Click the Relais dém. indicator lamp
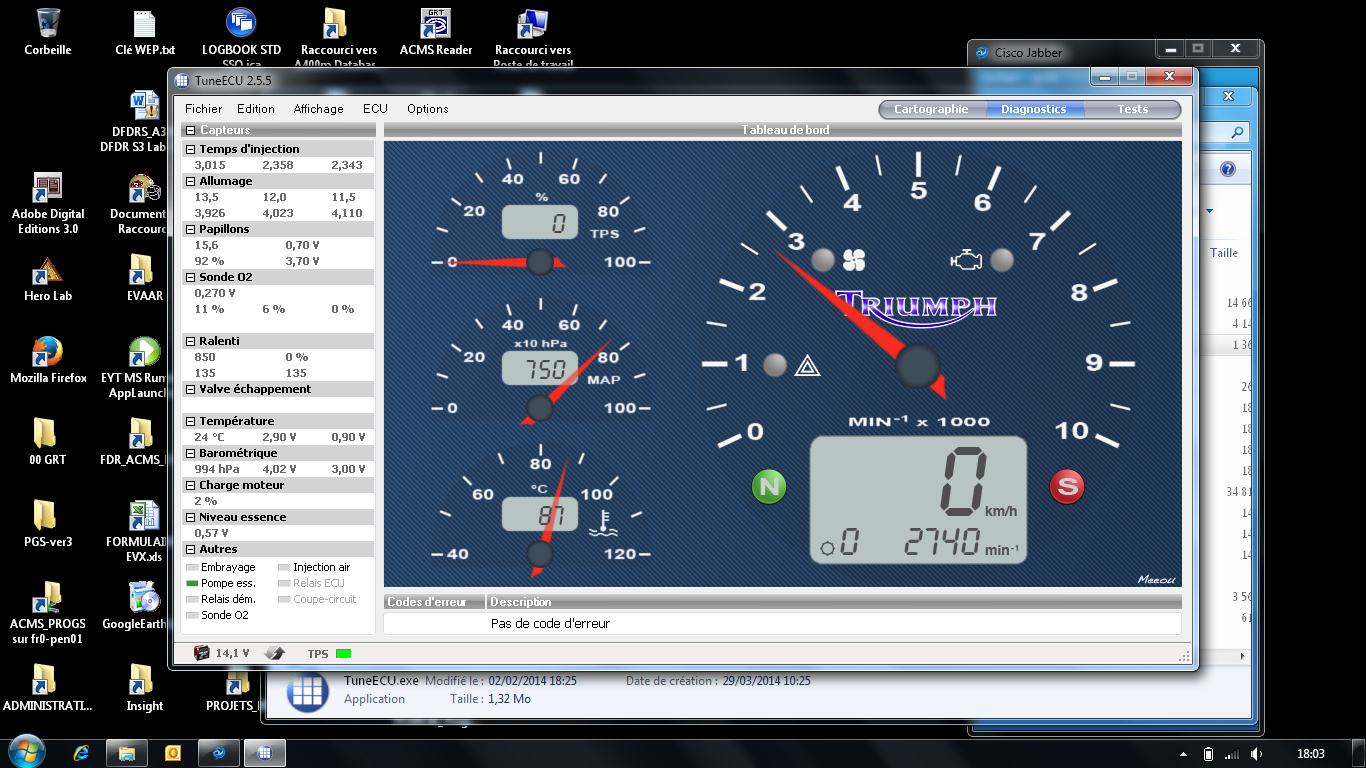This screenshot has height=768, width=1366. point(193,600)
